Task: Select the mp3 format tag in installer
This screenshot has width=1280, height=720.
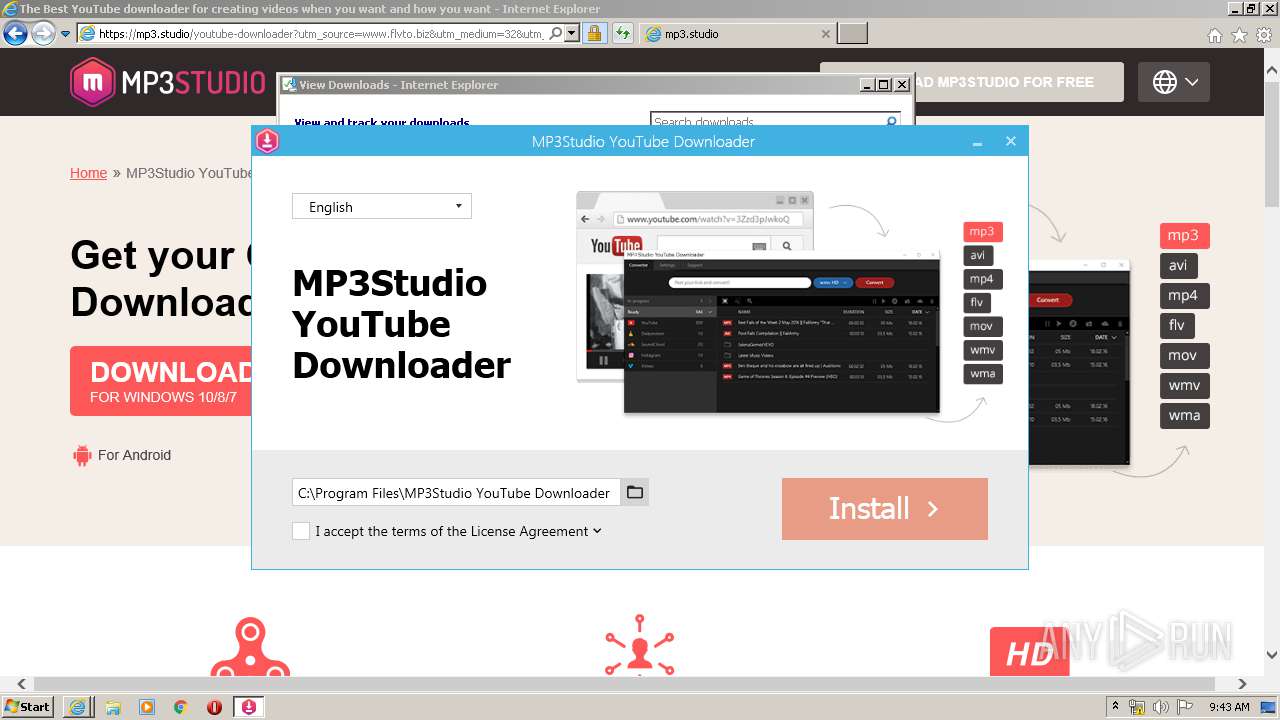Action: 982,232
